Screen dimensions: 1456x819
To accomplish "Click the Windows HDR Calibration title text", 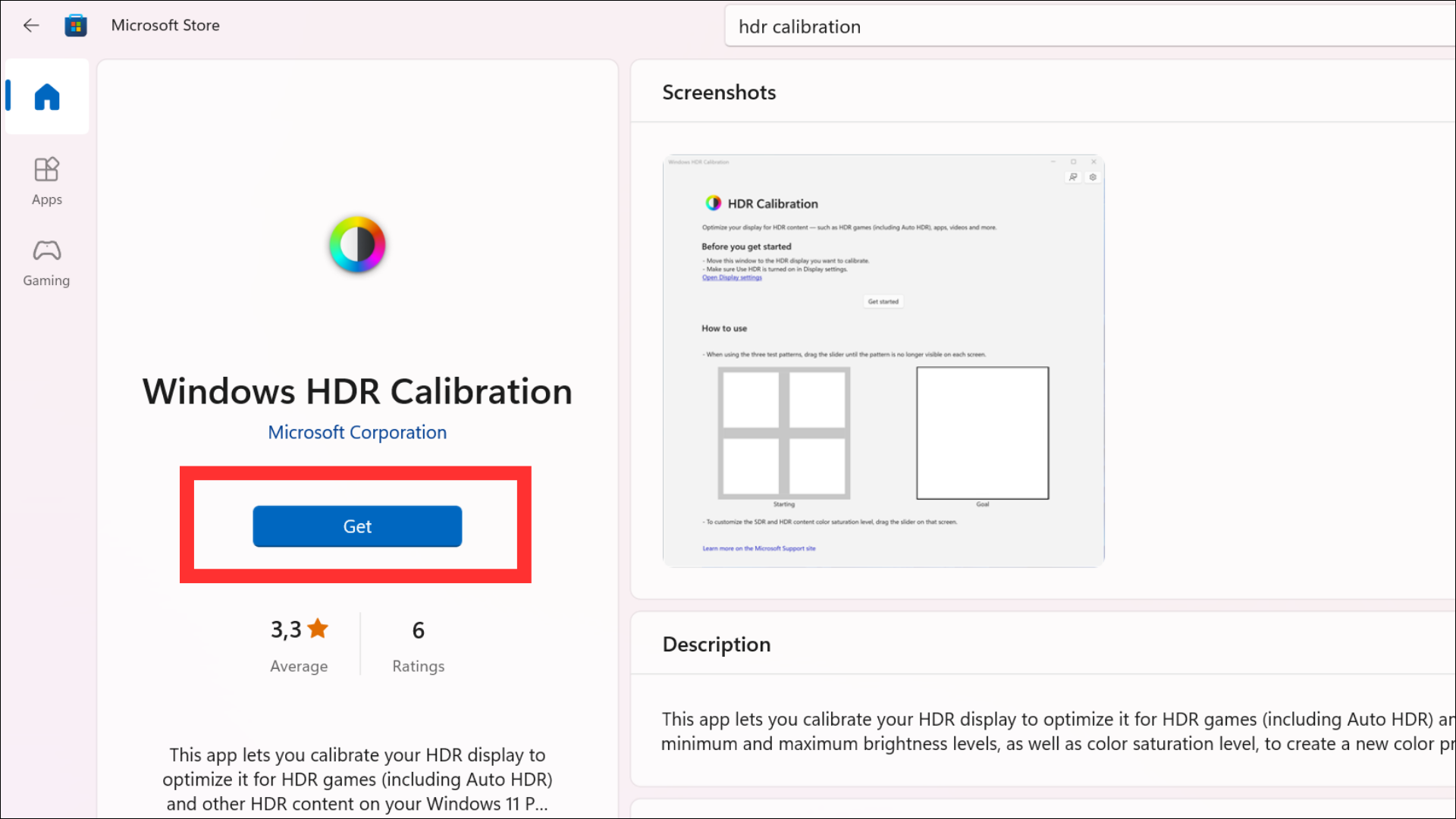I will (x=357, y=392).
